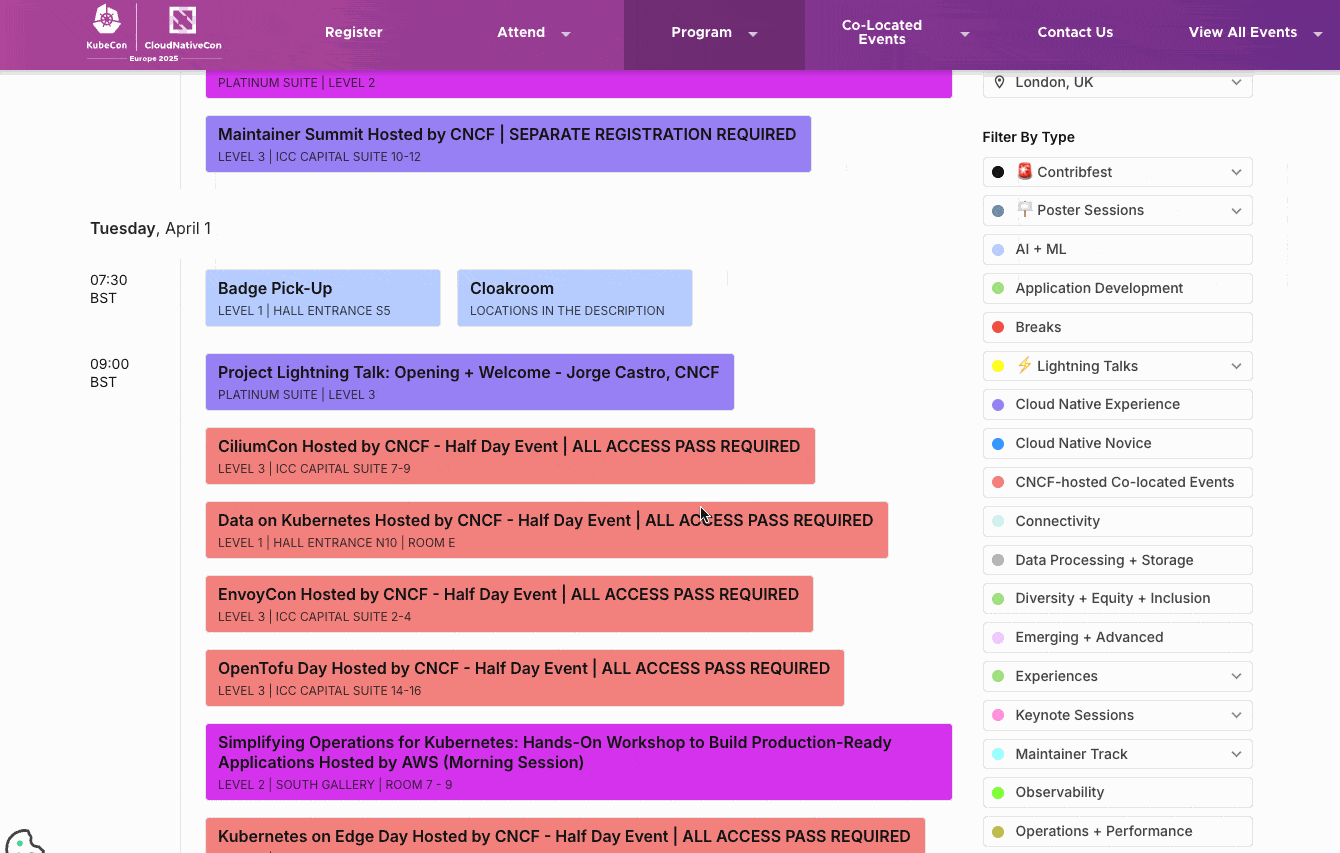
Task: Click the siren emoji next to Contribfest
Action: (1024, 172)
